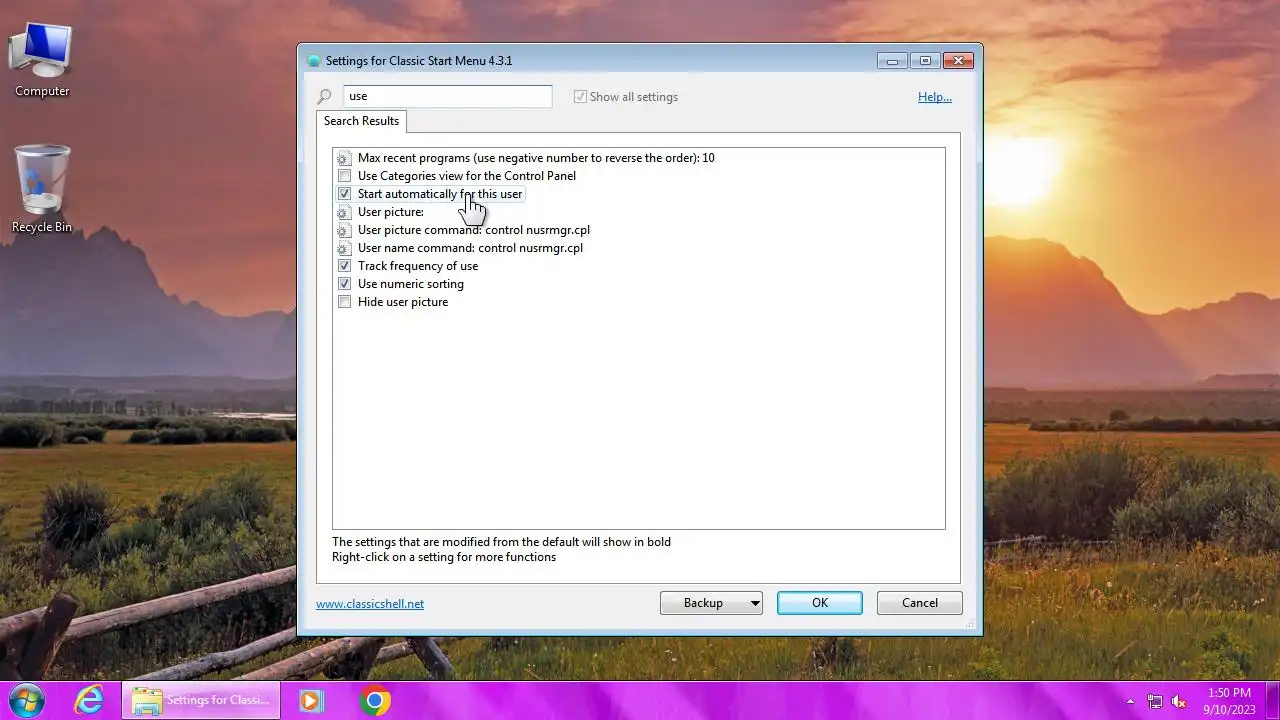Open the Windows Start orb
Viewport: 1280px width, 720px height.
[27, 700]
